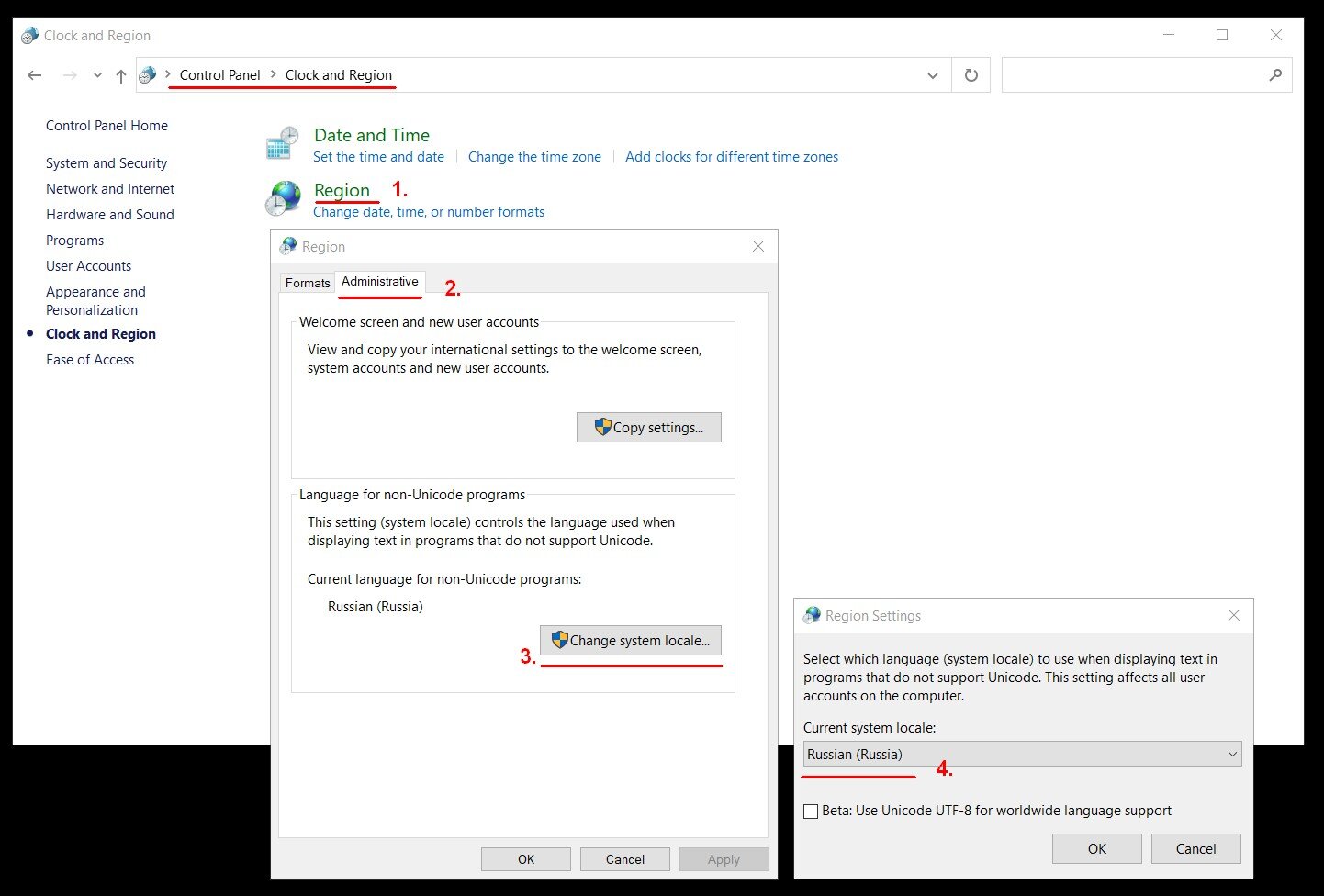The image size is (1324, 896).
Task: Open System and Security category
Action: 107,163
